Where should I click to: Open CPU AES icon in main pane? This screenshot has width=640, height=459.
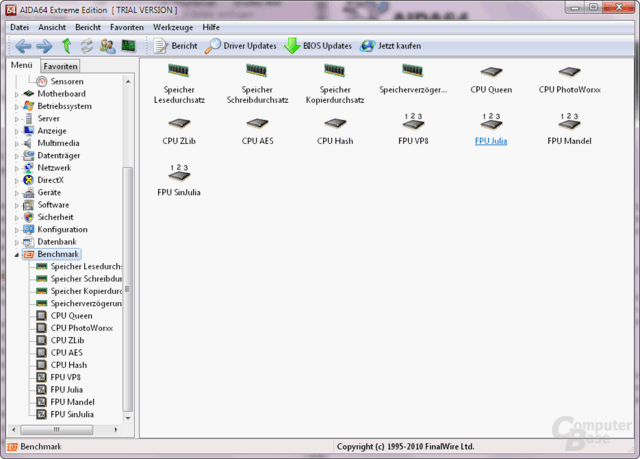(257, 123)
